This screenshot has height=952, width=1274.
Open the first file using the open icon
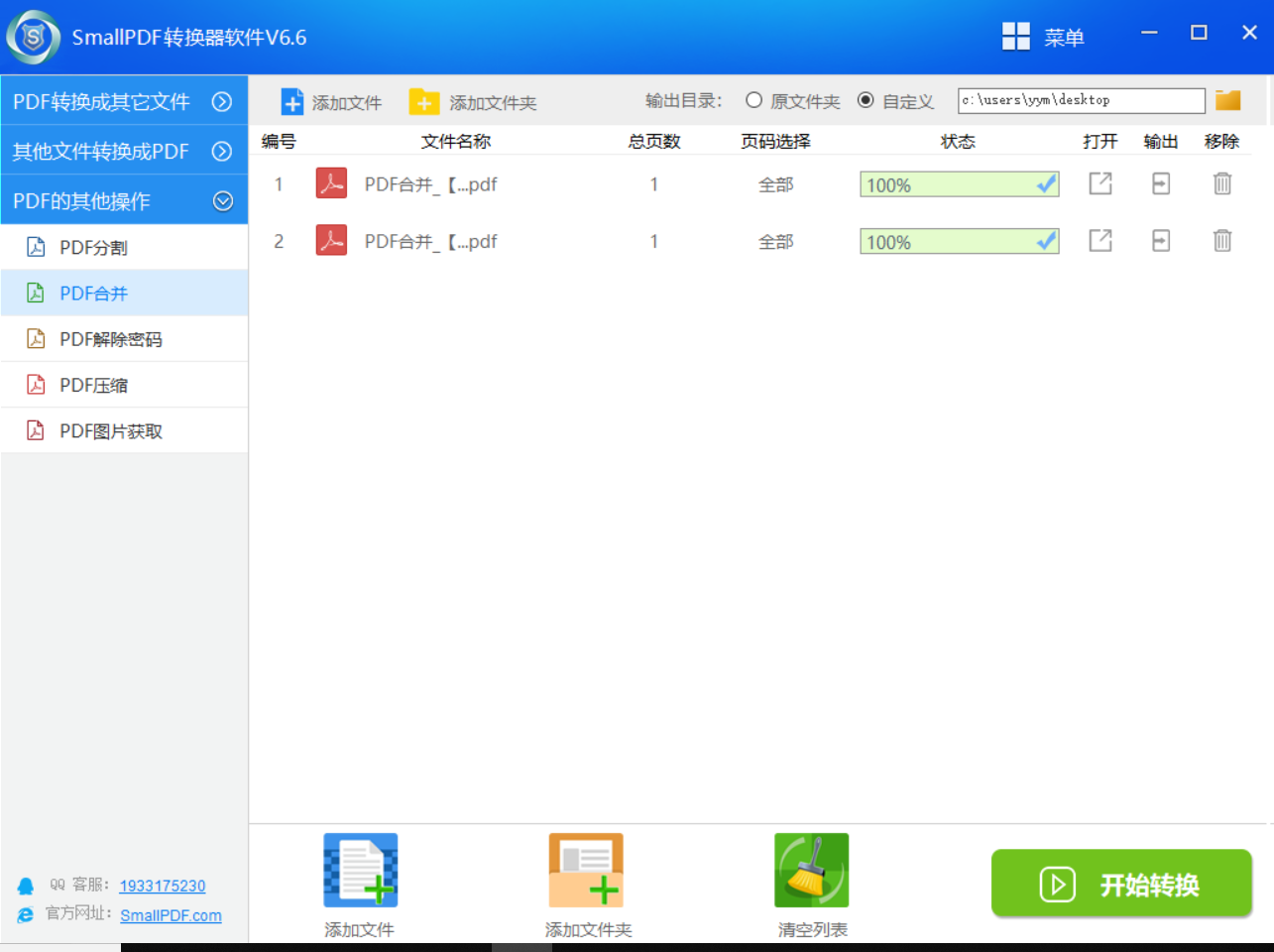1100,183
